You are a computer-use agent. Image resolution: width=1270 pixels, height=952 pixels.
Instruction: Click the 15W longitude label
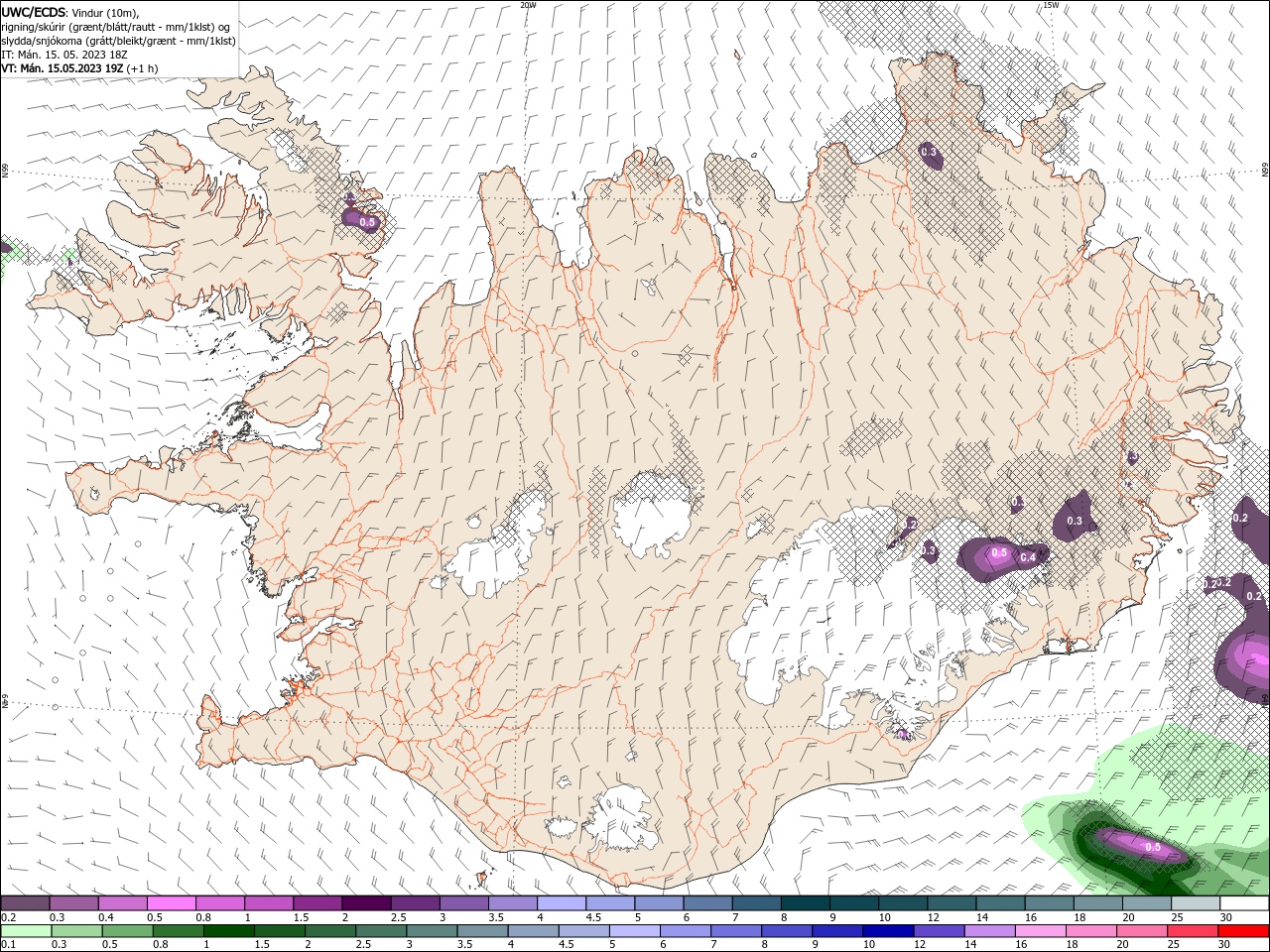click(1051, 5)
